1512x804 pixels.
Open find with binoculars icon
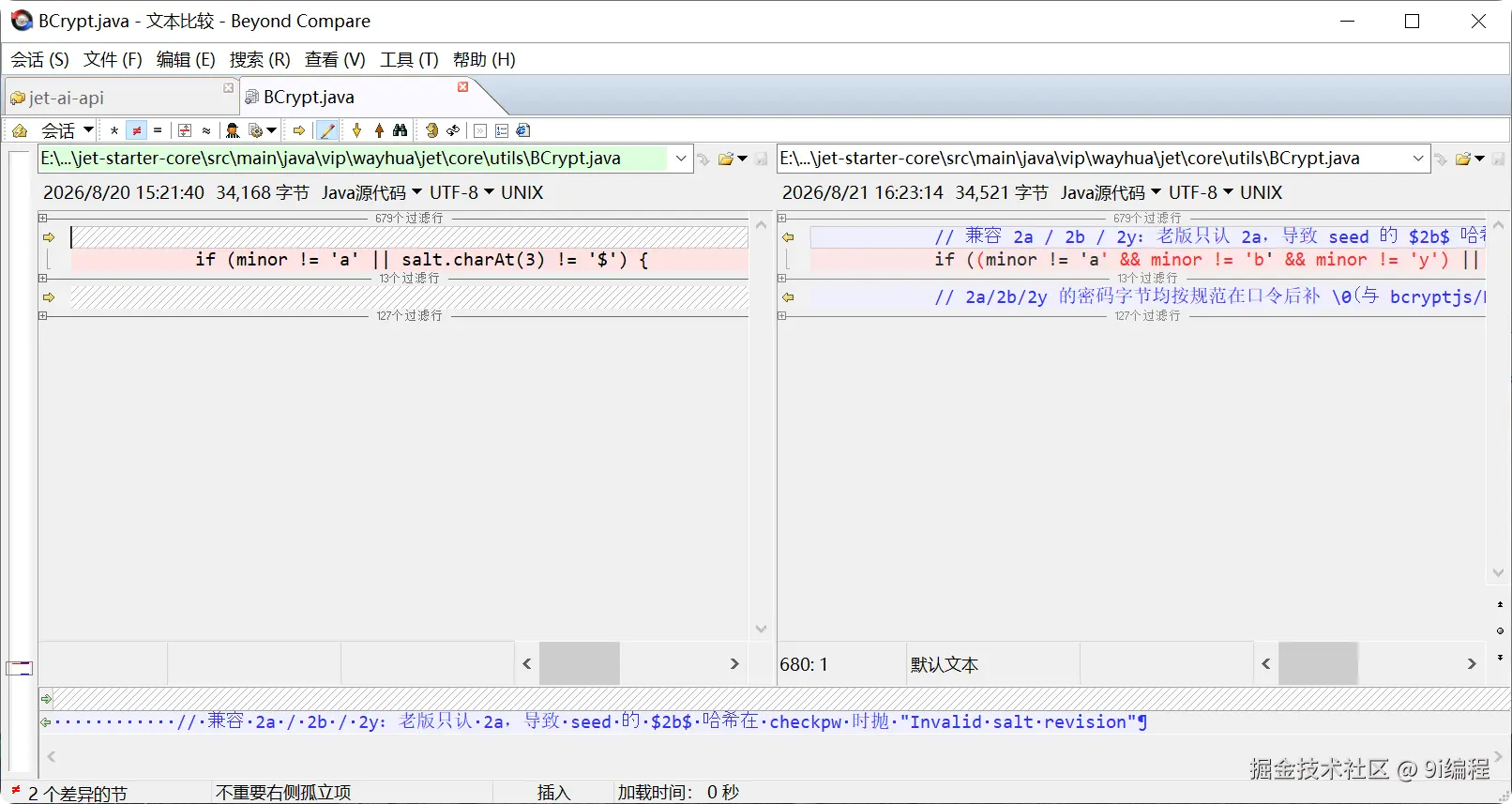tap(401, 130)
